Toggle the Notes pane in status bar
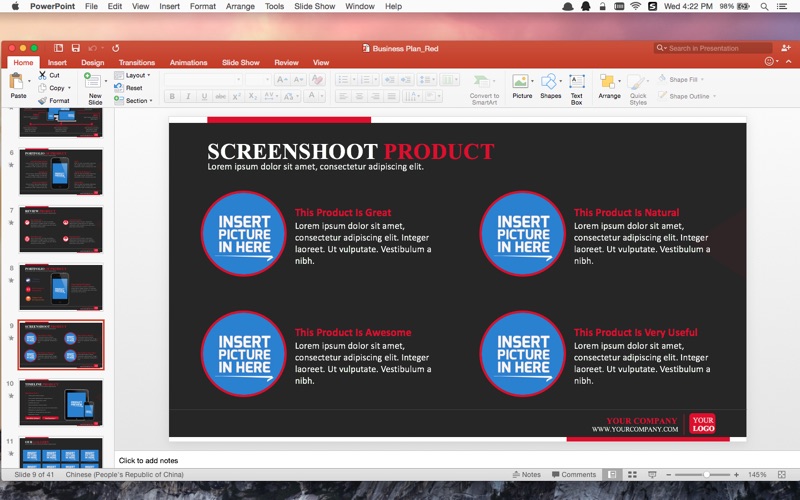The height and width of the screenshot is (500, 800). coord(526,474)
